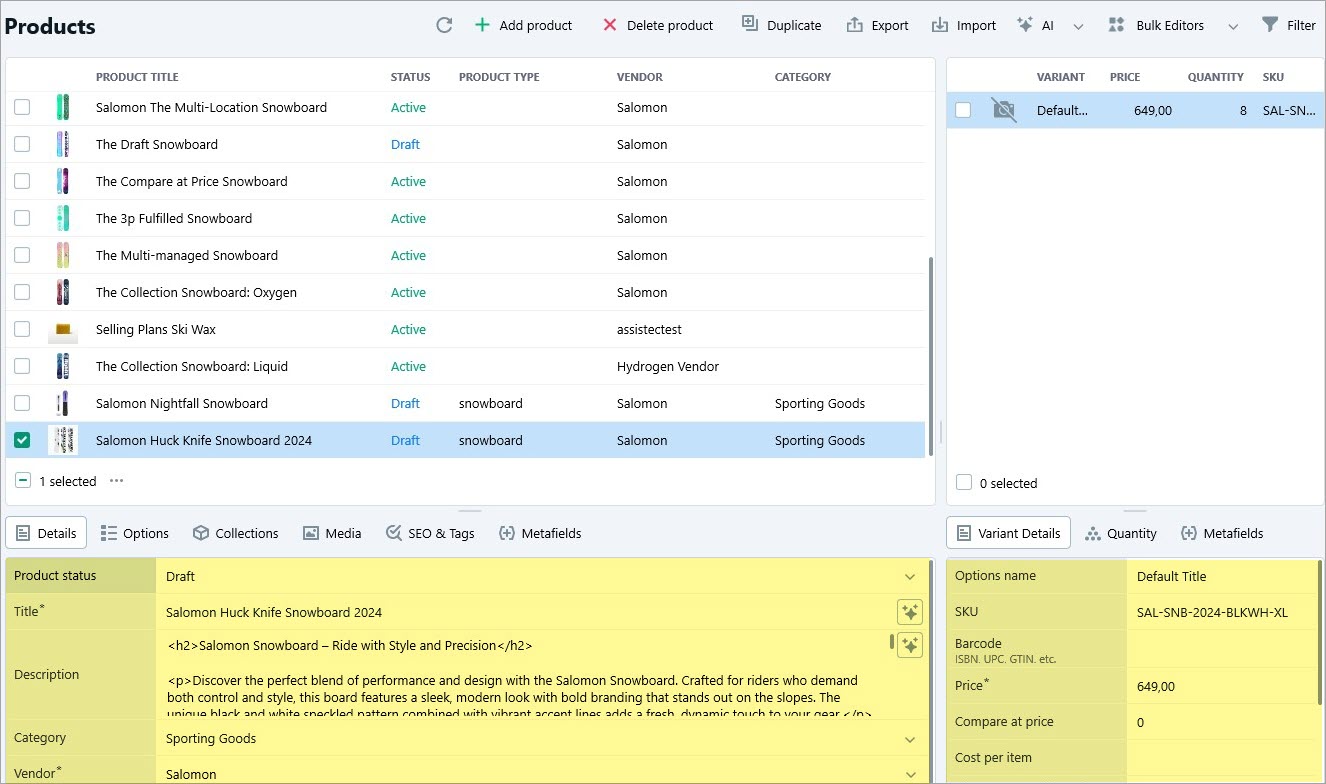Screen dimensions: 1326x784
Task: Click the Export button label
Action: (890, 25)
